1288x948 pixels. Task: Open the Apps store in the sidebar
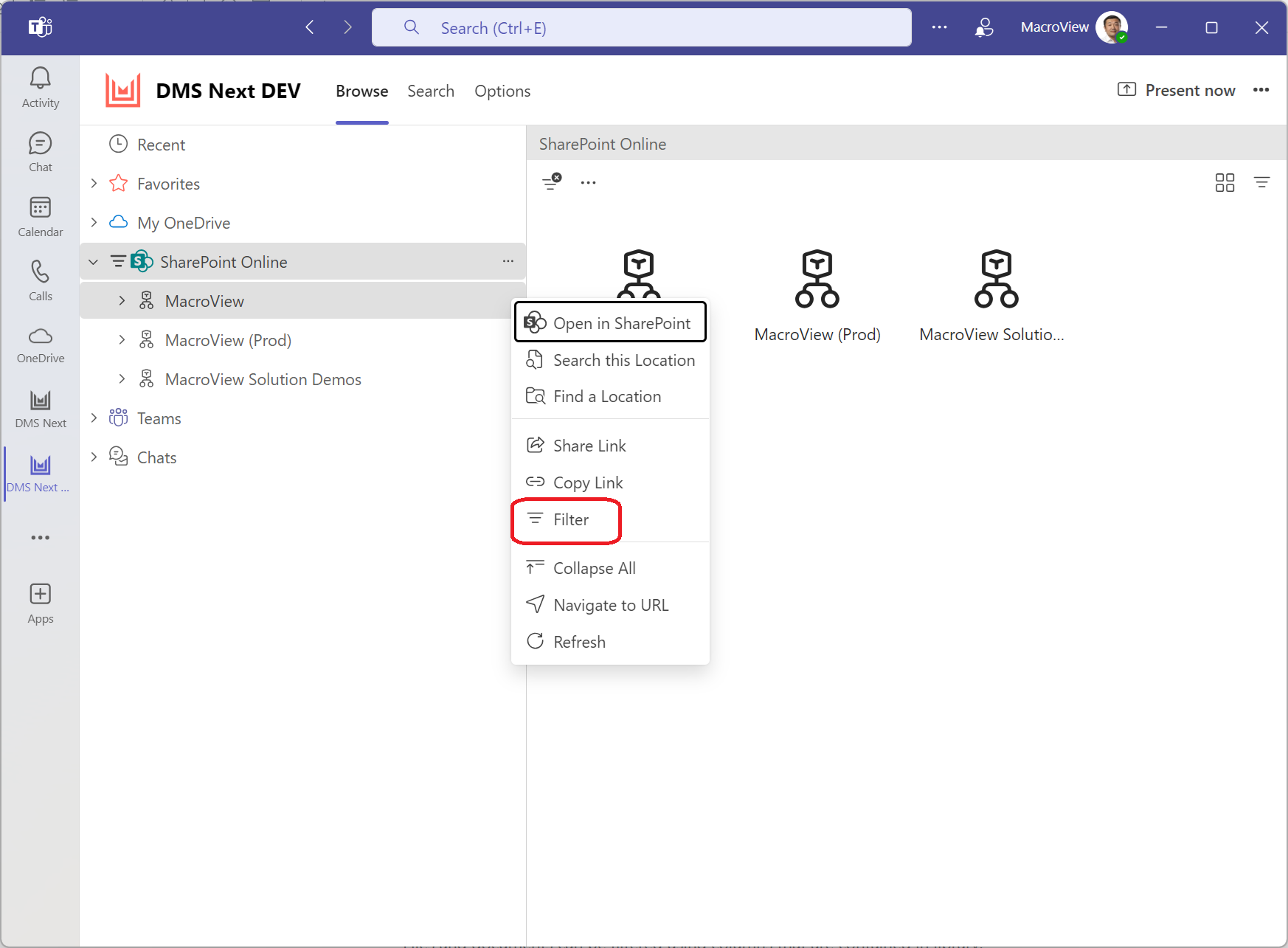pos(41,603)
